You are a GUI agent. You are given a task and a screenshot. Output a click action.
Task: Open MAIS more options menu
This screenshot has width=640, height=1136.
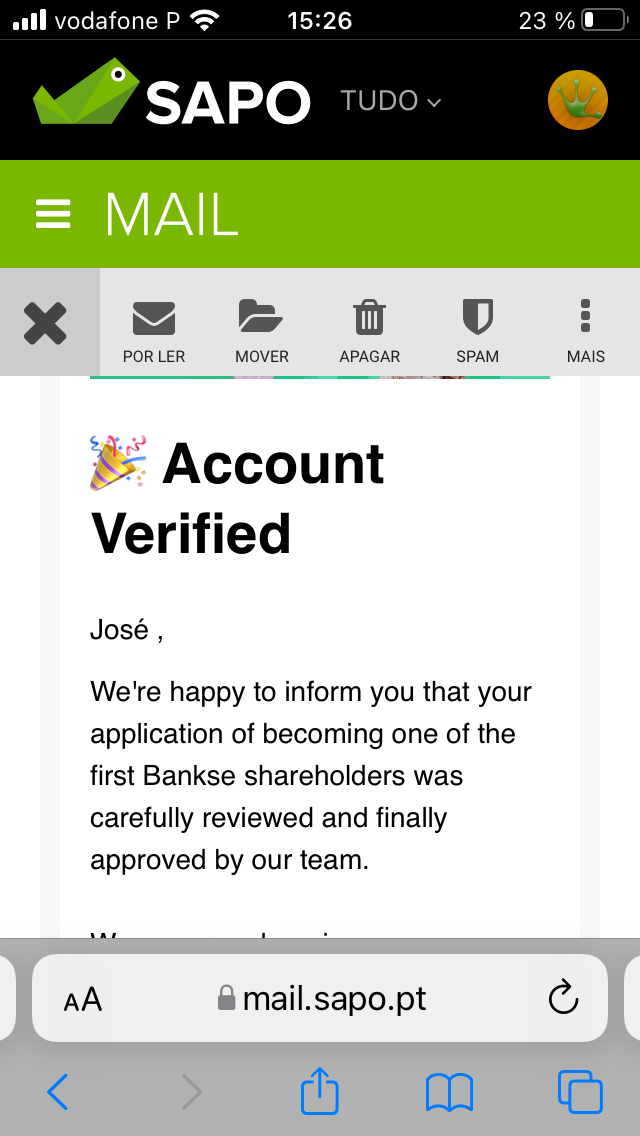(585, 331)
